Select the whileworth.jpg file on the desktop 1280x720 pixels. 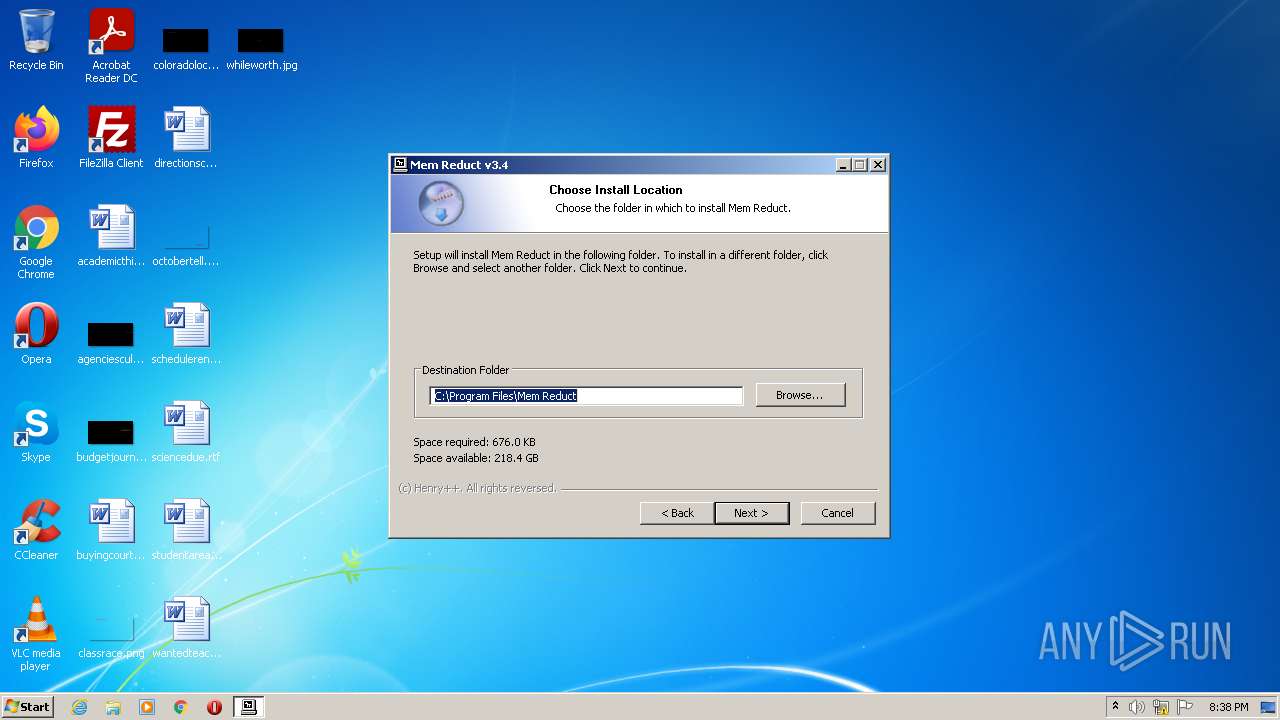click(261, 48)
